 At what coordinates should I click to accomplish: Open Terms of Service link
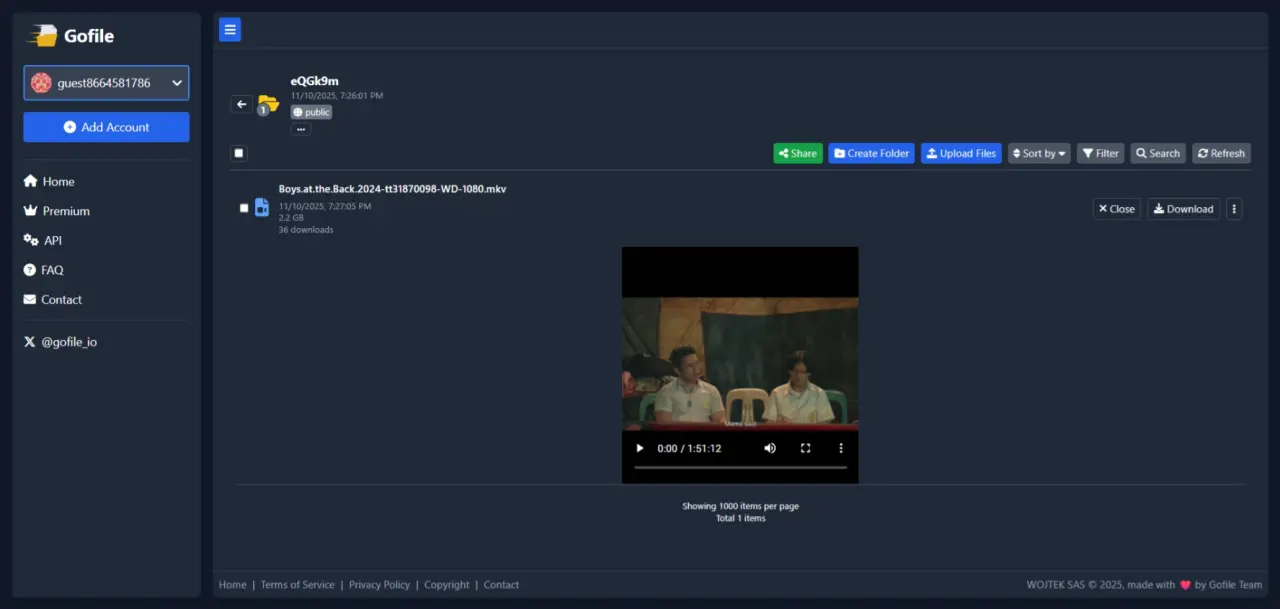[x=298, y=585]
